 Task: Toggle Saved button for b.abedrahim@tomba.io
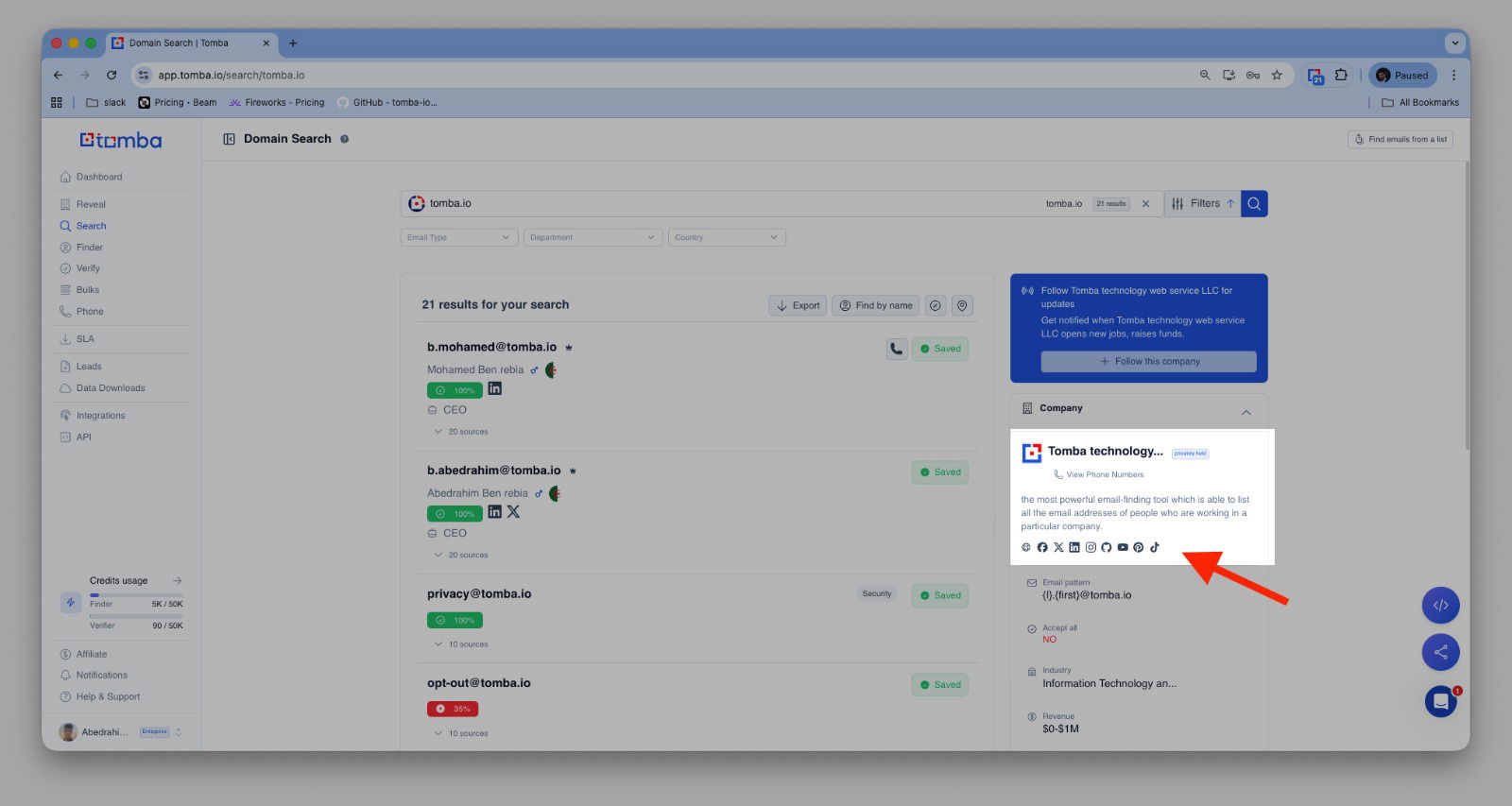pos(940,472)
